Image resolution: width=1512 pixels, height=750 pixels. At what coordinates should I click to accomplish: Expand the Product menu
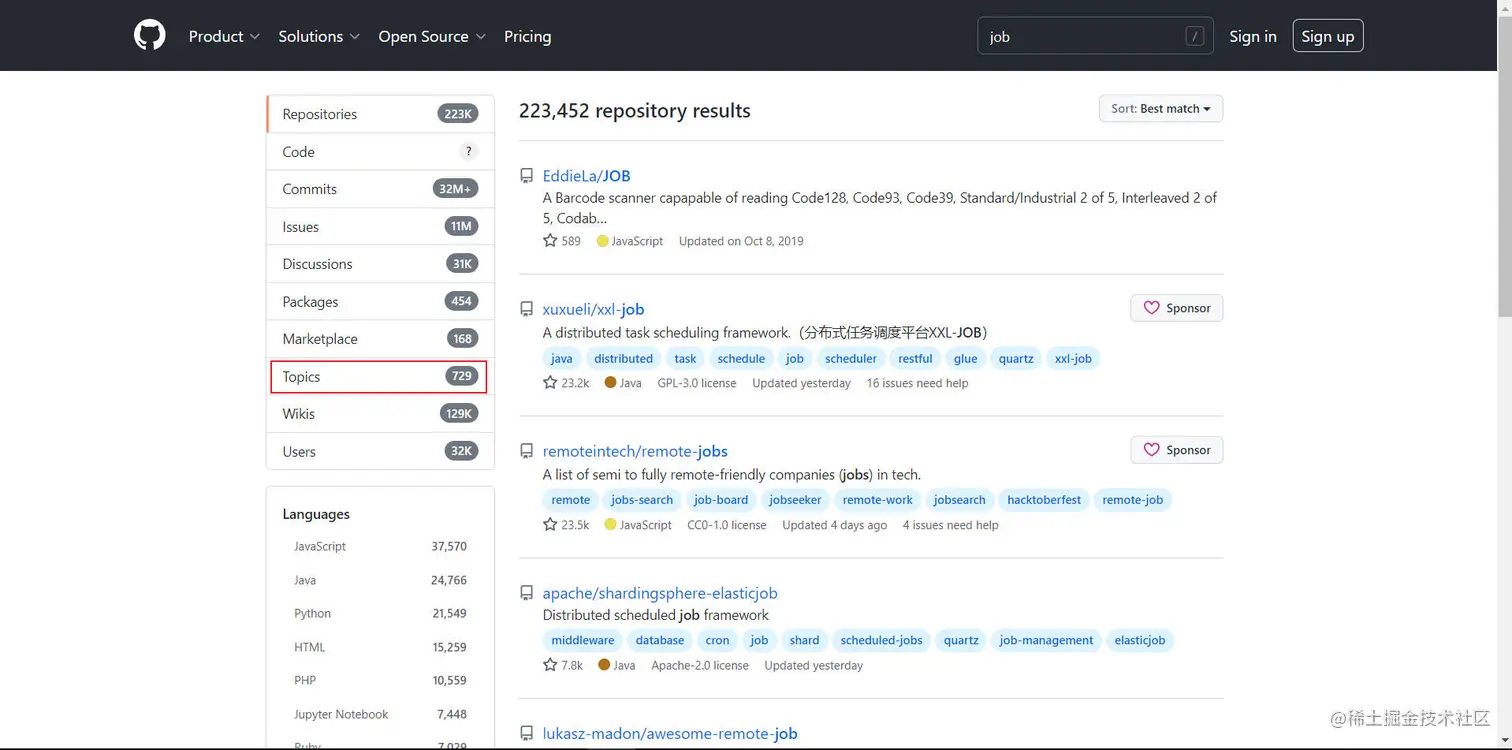pyautogui.click(x=224, y=36)
